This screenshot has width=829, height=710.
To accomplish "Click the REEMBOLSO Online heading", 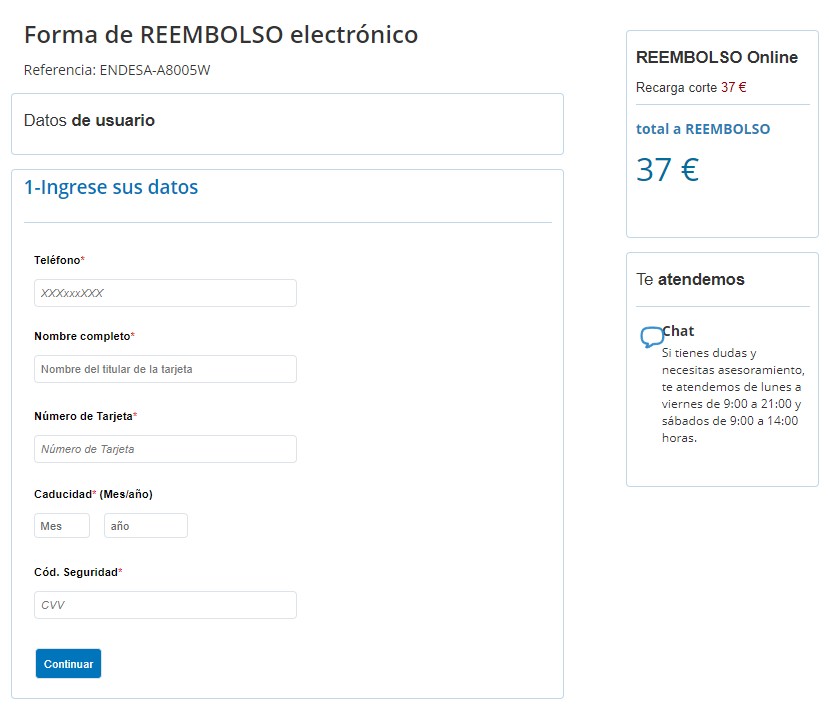I will click(717, 57).
